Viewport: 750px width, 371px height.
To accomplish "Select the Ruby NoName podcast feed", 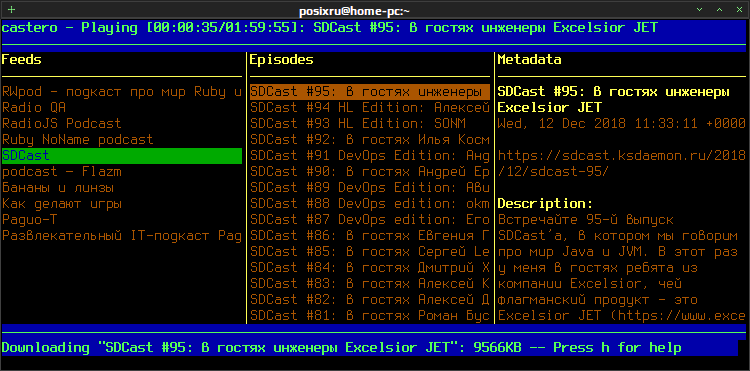I will click(x=77, y=140).
